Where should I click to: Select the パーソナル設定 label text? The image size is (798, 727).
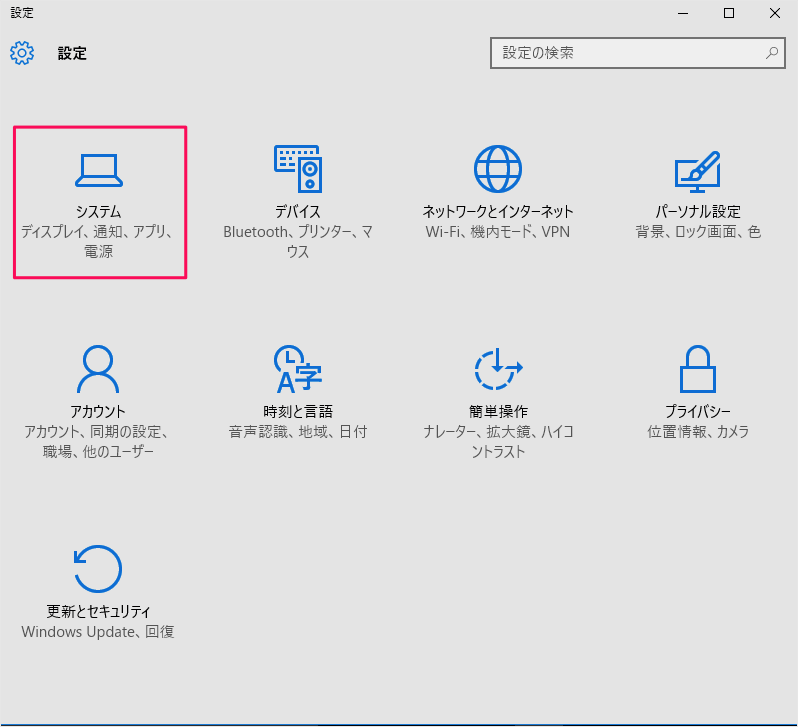pyautogui.click(x=697, y=212)
